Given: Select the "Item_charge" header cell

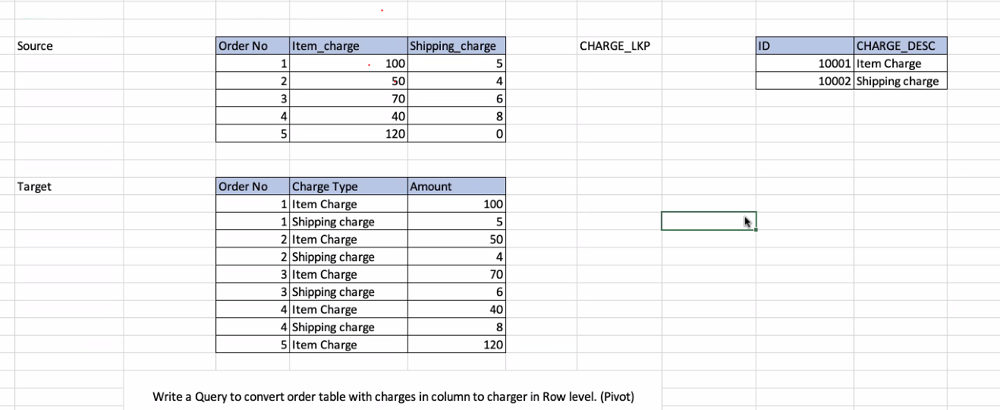Looking at the screenshot, I should coord(348,46).
